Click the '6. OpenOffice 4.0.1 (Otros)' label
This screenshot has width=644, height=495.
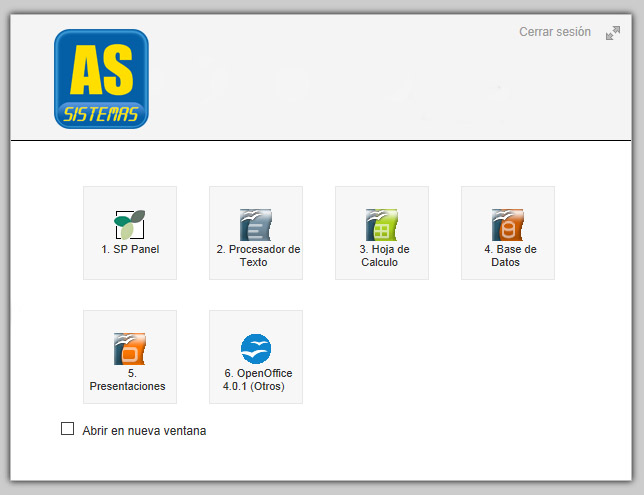point(258,380)
